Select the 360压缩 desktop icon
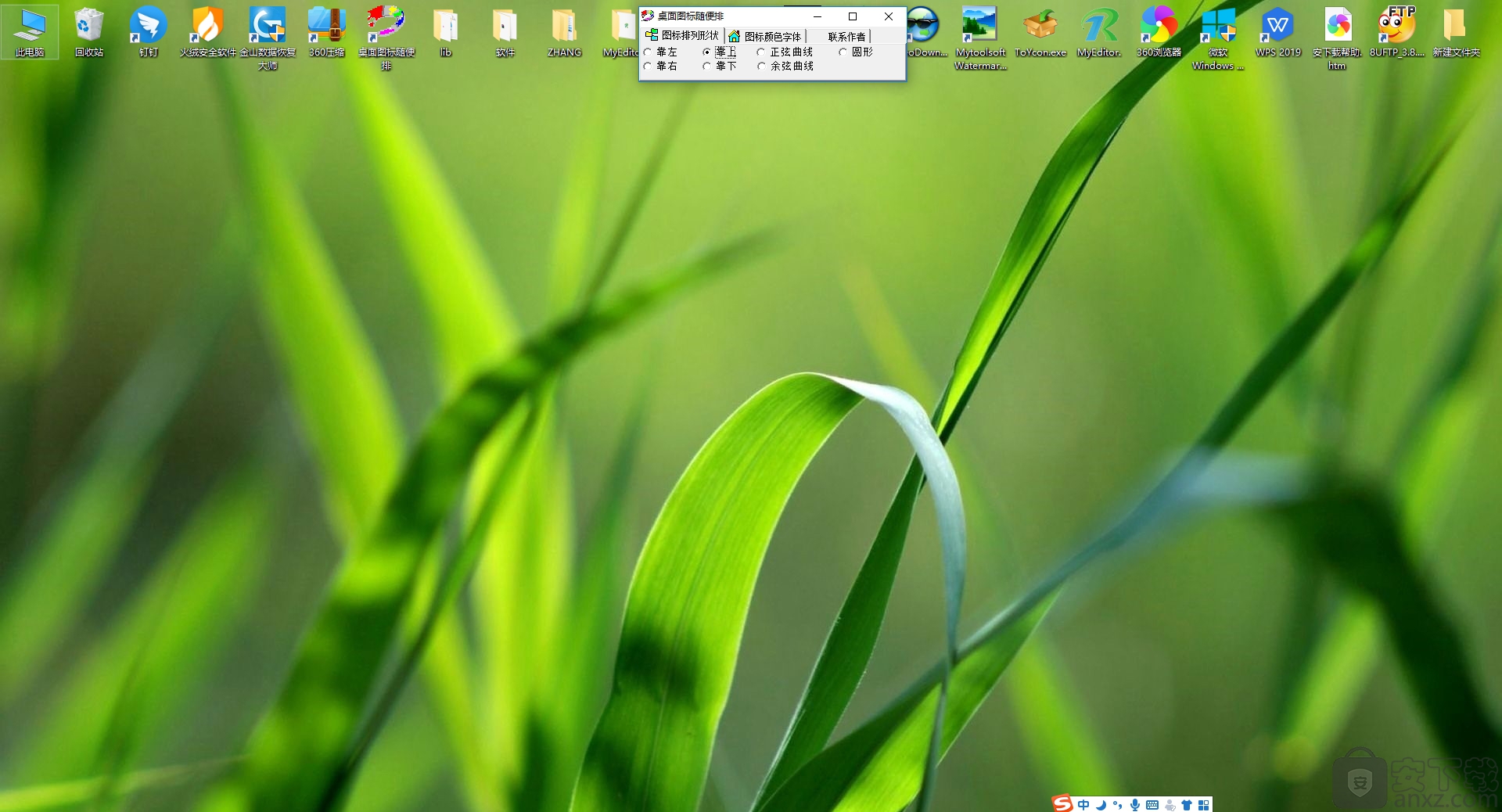 (x=326, y=31)
